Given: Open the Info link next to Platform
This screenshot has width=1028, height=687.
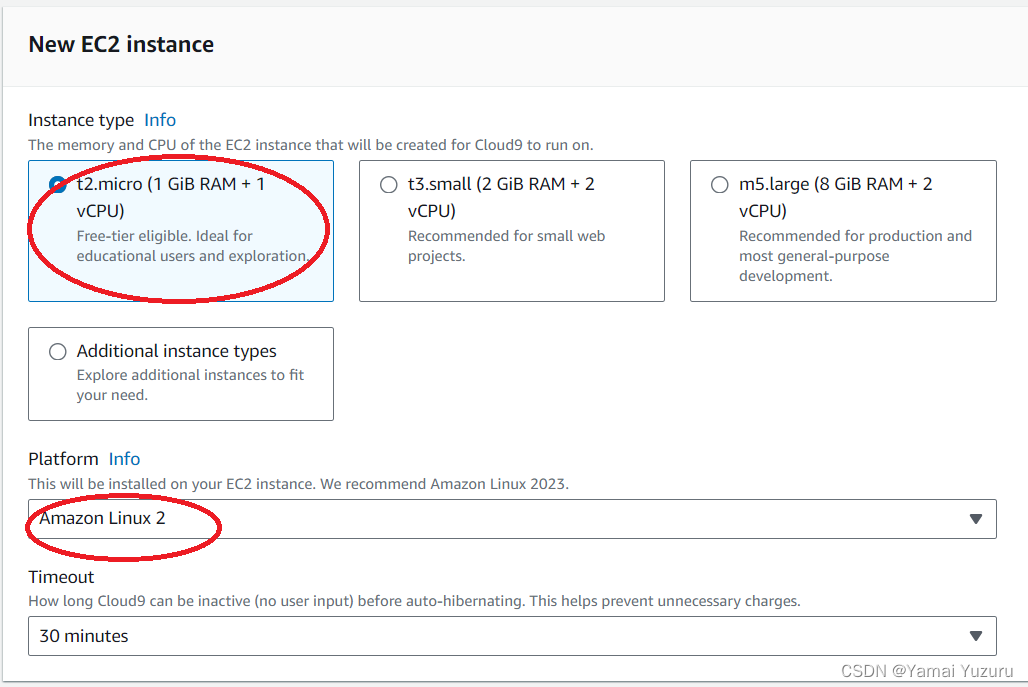Looking at the screenshot, I should pos(125,459).
